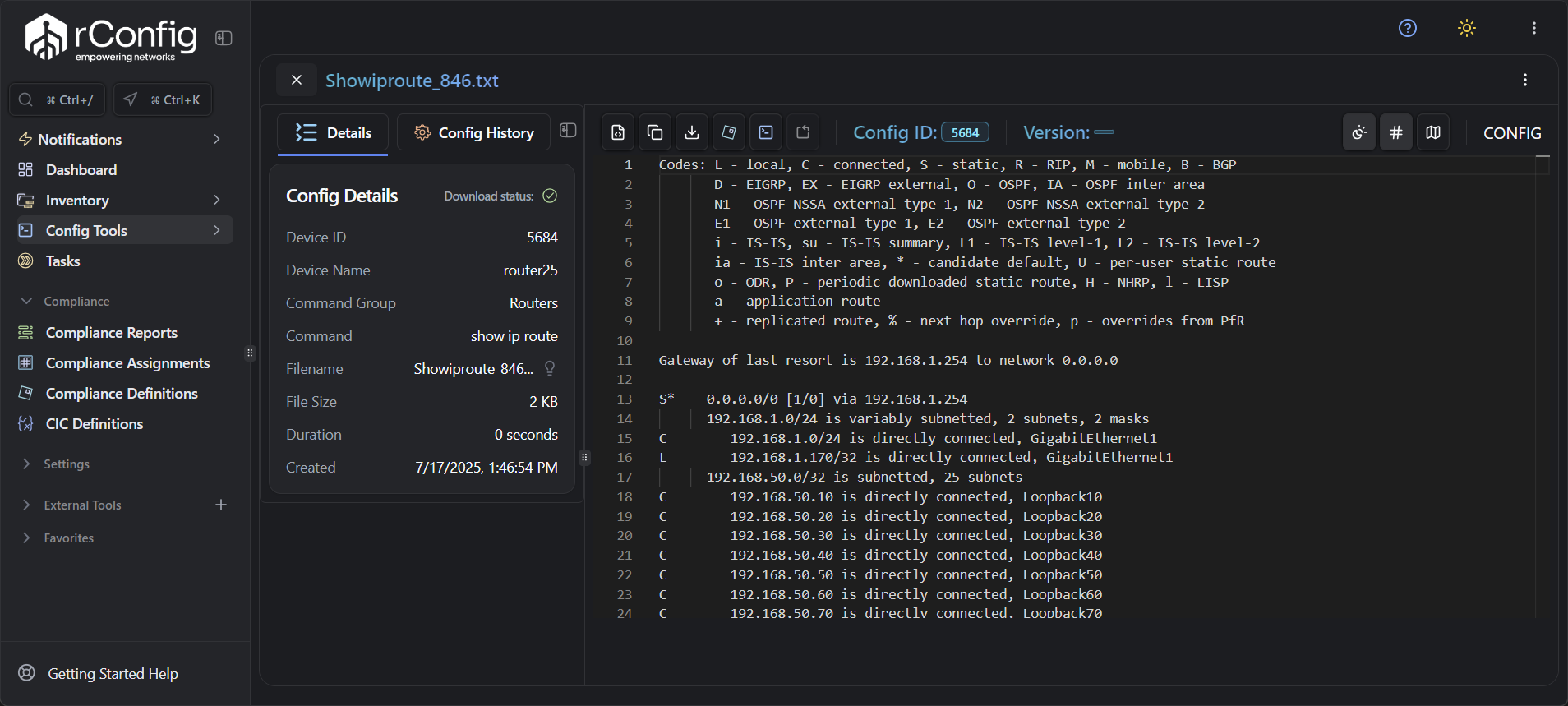Image resolution: width=1568 pixels, height=706 pixels.
Task: Open Compliance Reports
Action: click(x=125, y=332)
